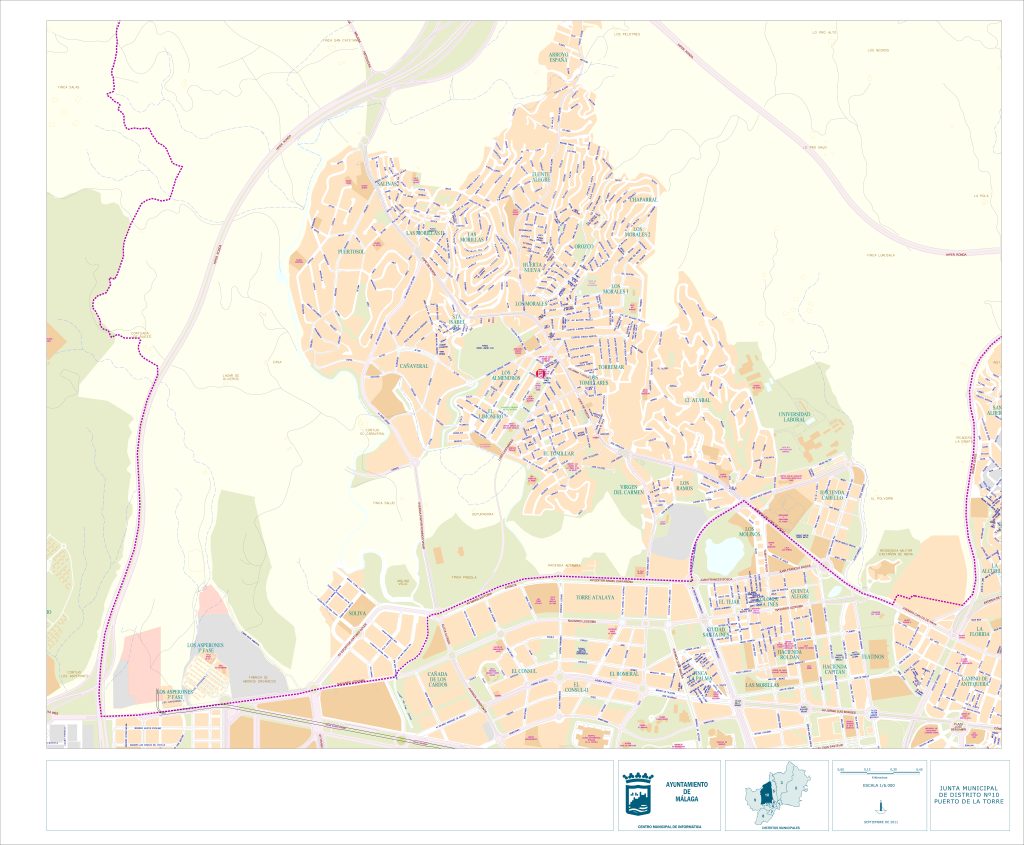Click the kilometre scale bar
The height and width of the screenshot is (845, 1024).
879,772
